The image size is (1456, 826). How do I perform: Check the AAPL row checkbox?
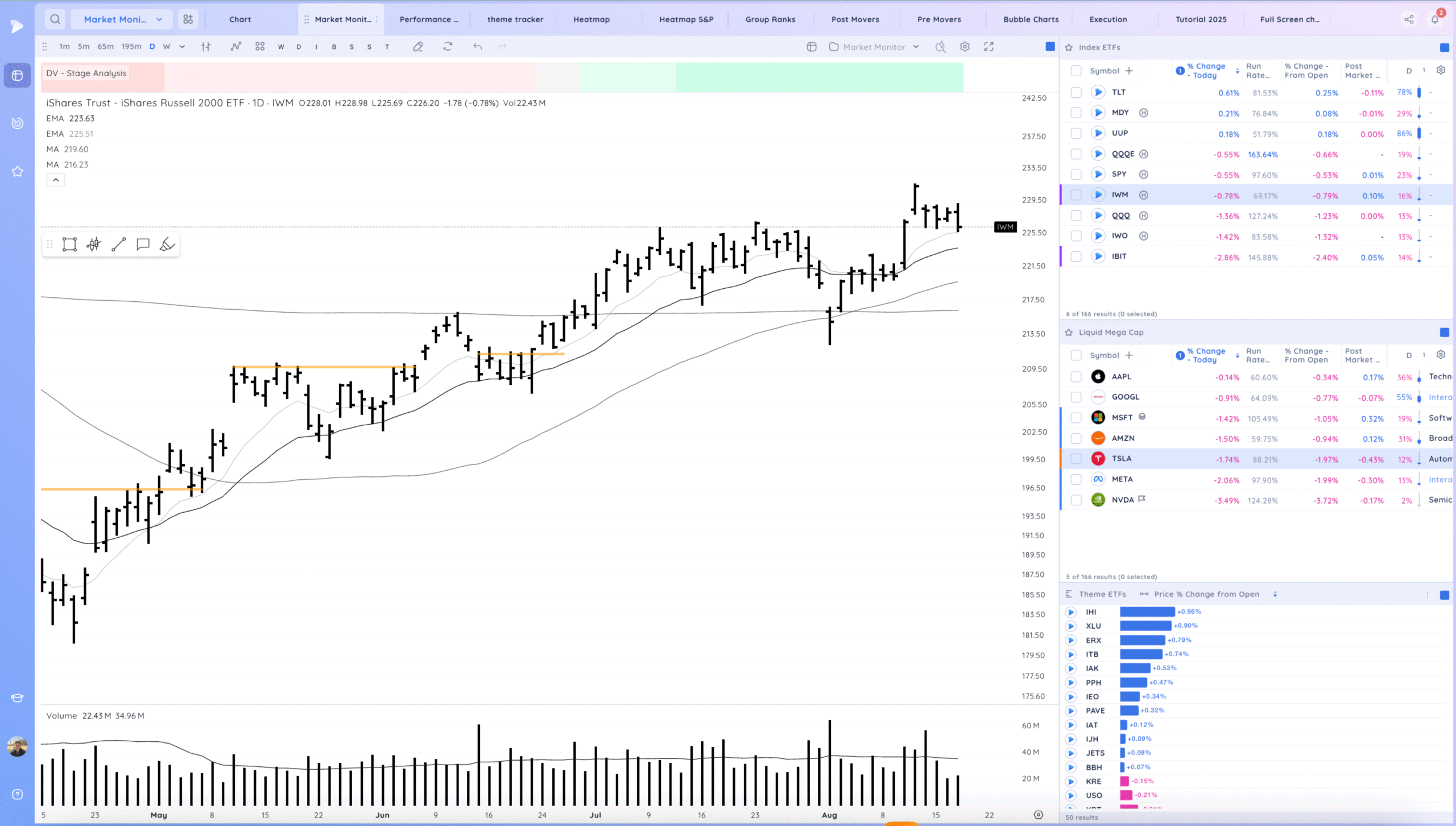tap(1076, 377)
